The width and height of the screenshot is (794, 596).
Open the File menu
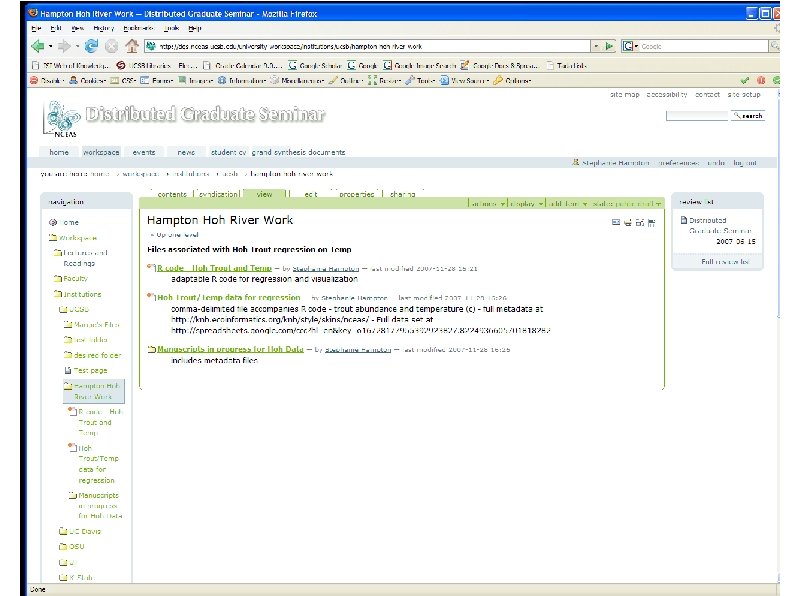tap(36, 28)
